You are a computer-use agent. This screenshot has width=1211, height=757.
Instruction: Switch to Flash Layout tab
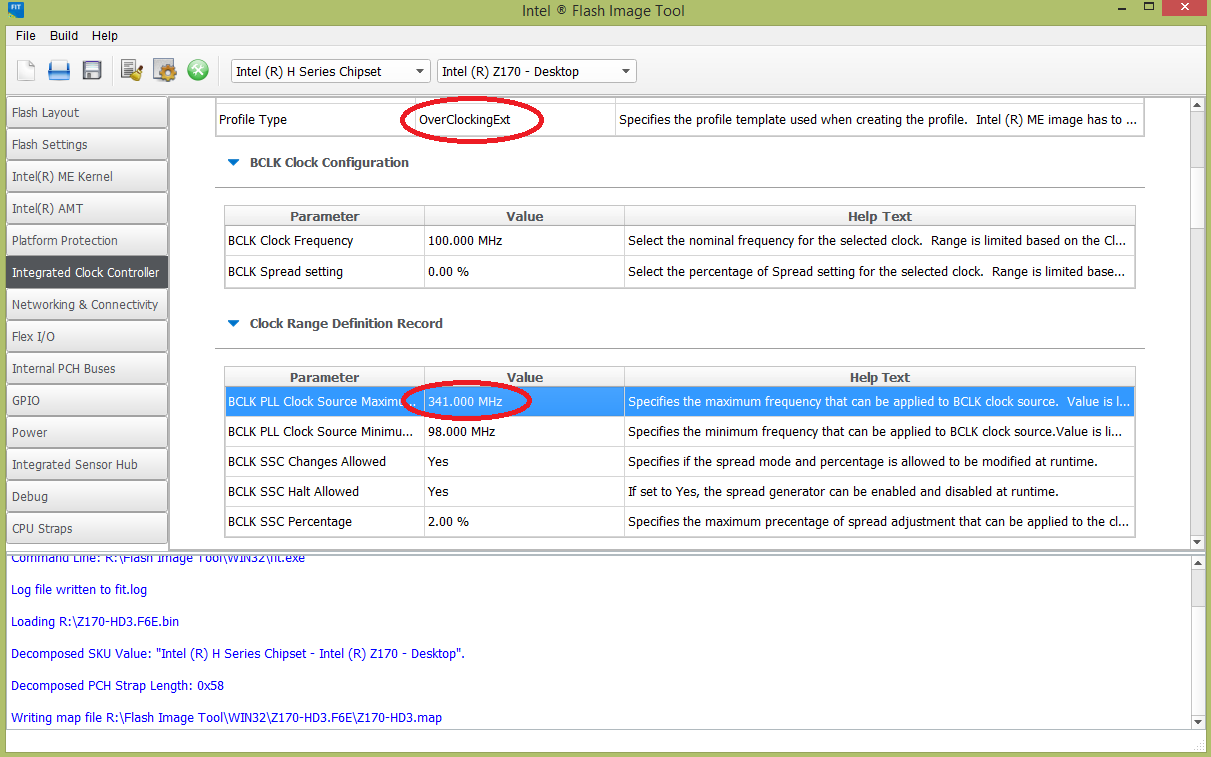[86, 113]
